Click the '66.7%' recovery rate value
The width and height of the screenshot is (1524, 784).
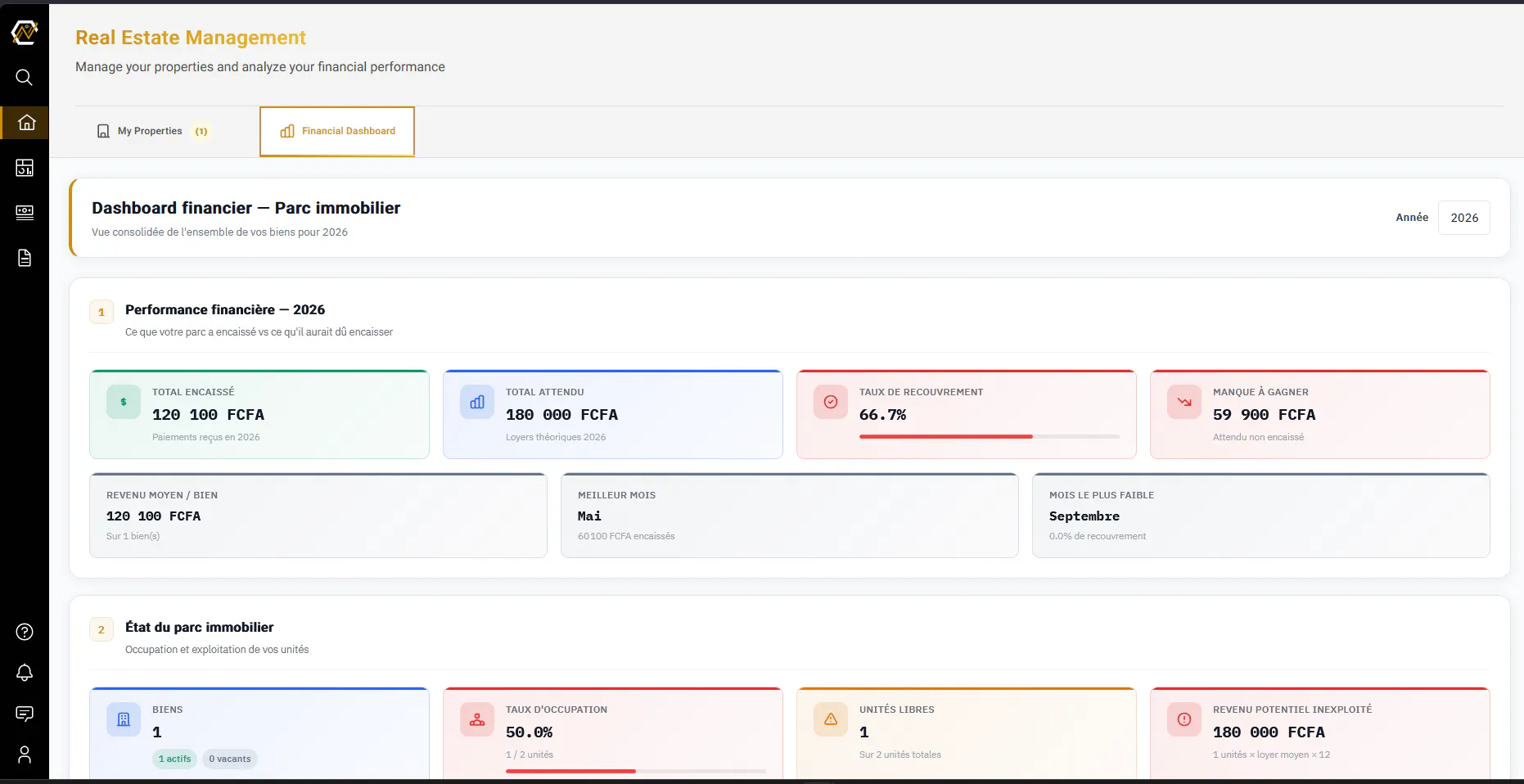tap(882, 415)
